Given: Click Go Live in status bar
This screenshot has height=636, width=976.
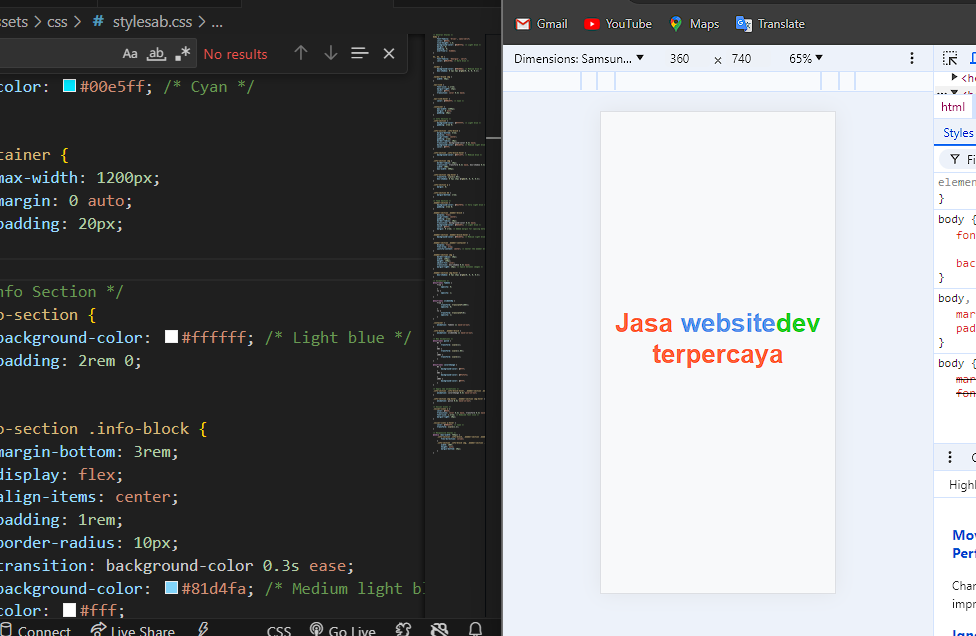Looking at the screenshot, I should point(342,630).
